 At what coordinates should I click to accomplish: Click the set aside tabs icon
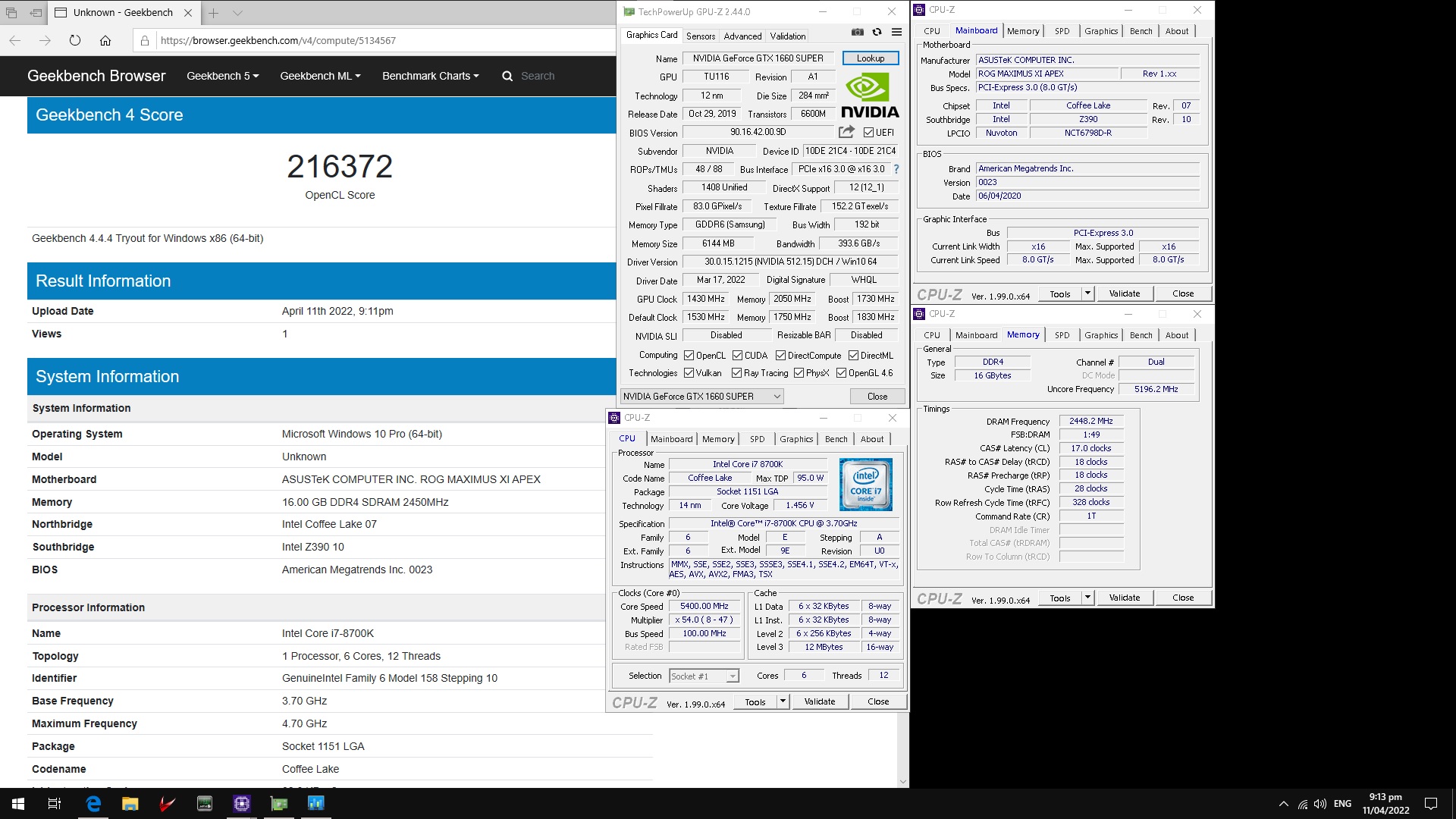pyautogui.click(x=36, y=13)
